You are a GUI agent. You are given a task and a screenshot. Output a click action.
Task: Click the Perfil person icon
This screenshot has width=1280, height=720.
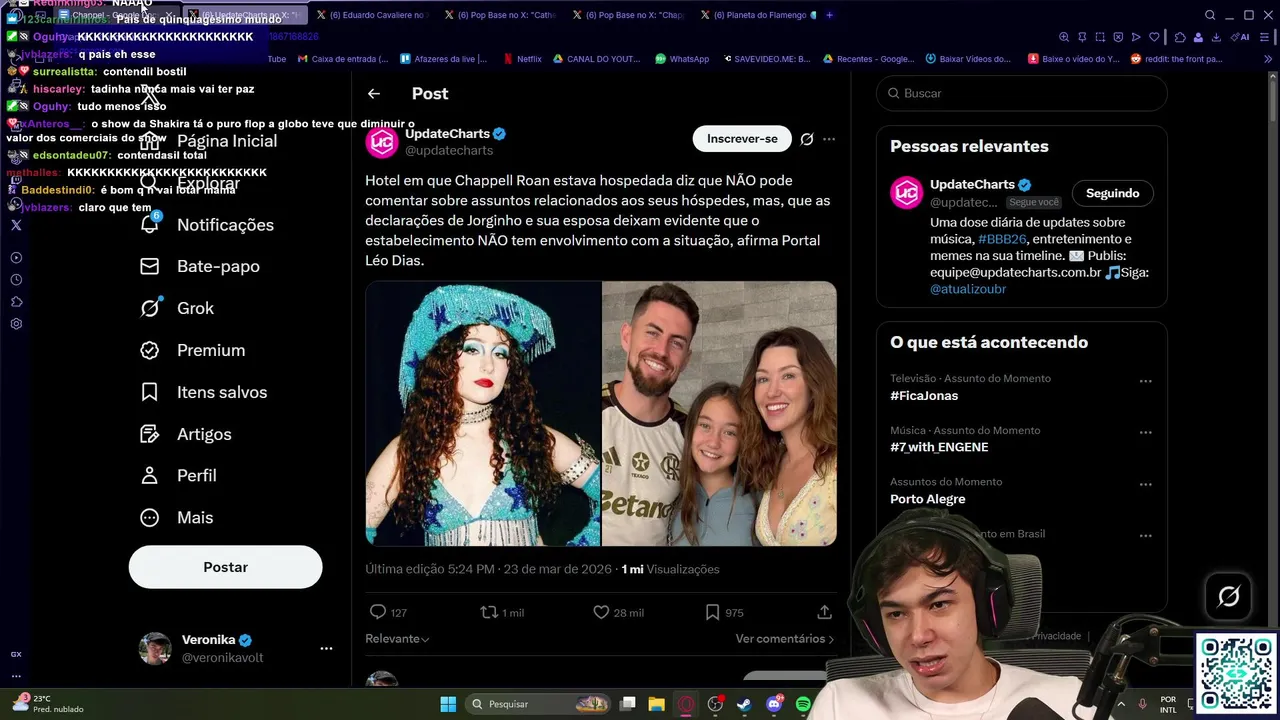click(x=150, y=475)
